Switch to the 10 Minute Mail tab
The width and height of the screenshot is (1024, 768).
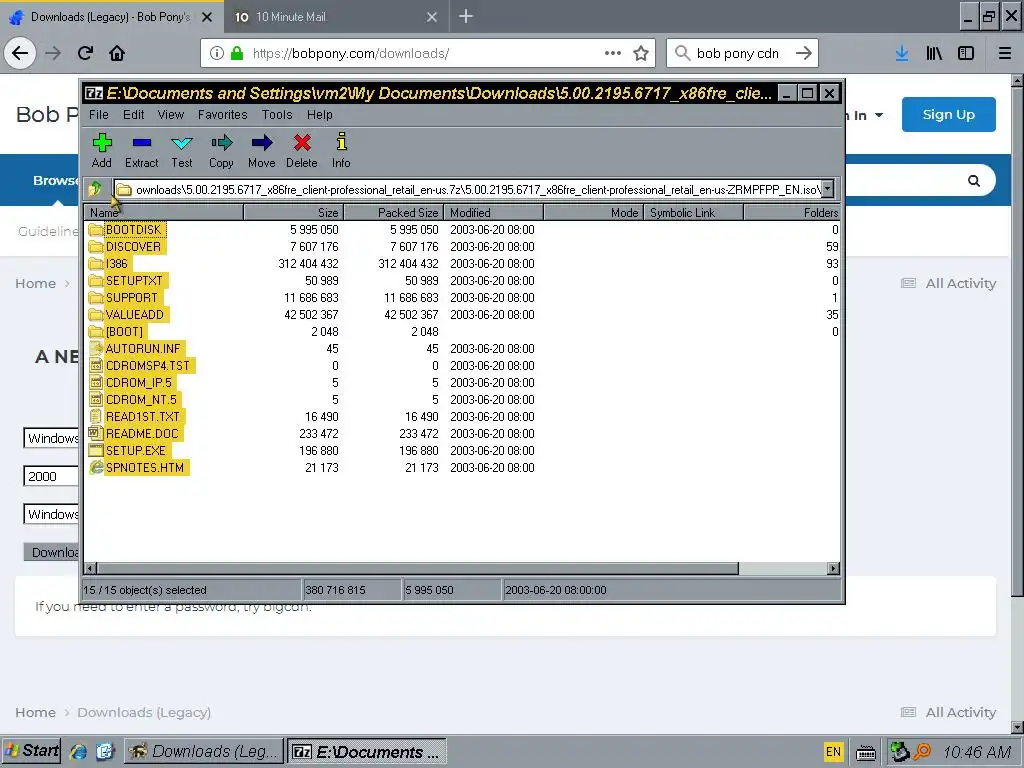point(336,17)
